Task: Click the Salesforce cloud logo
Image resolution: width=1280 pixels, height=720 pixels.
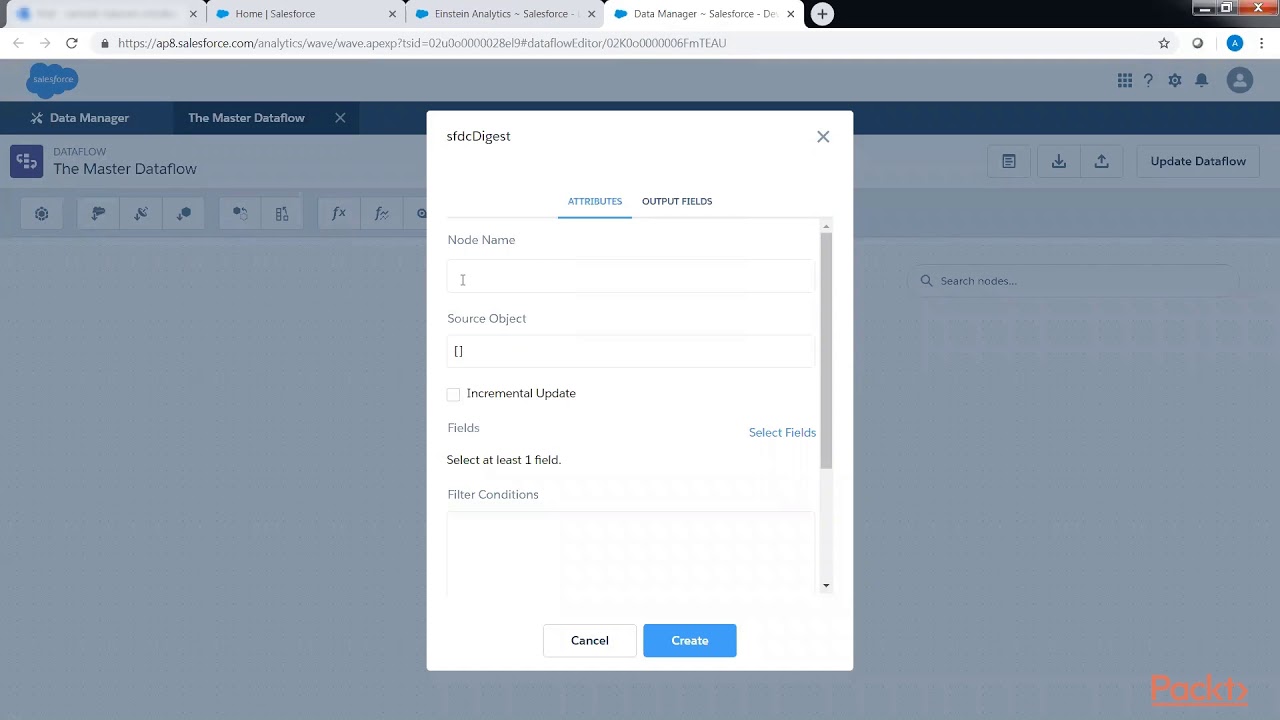Action: [x=52, y=80]
